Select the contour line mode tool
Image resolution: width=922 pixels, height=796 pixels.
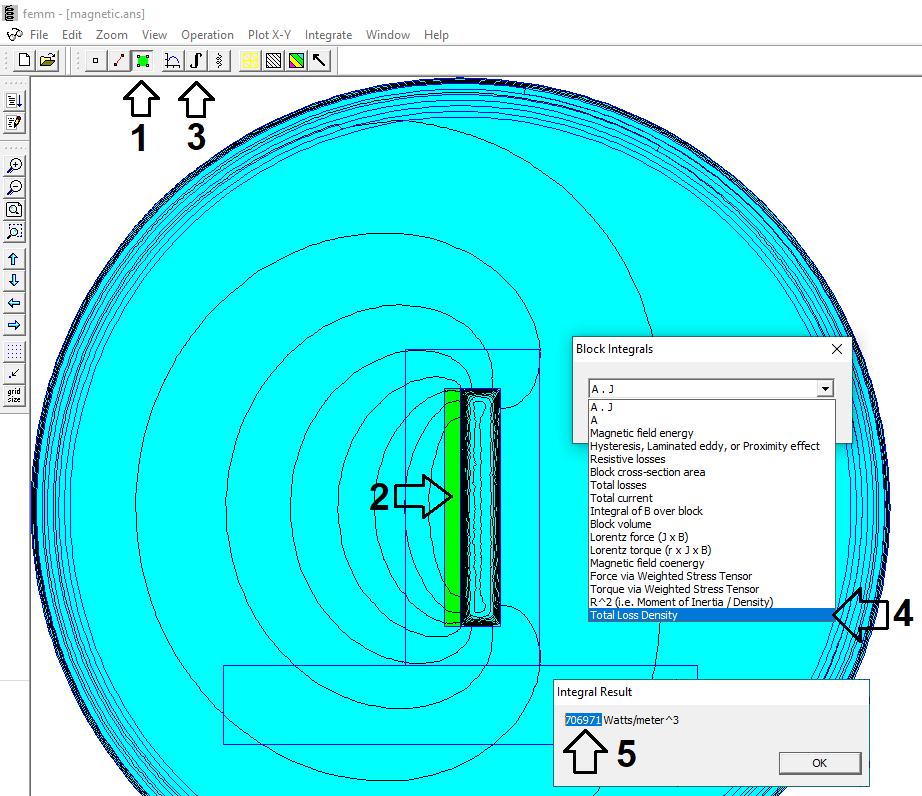pyautogui.click(x=119, y=61)
